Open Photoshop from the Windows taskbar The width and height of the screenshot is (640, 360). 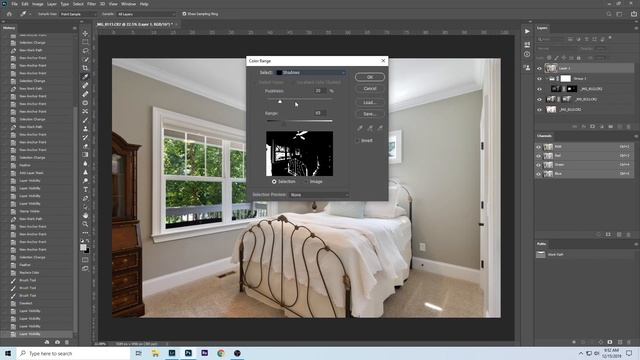(x=188, y=353)
